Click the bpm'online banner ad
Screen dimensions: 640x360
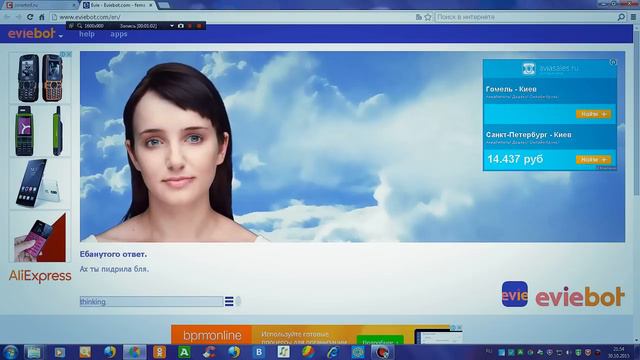click(x=316, y=335)
